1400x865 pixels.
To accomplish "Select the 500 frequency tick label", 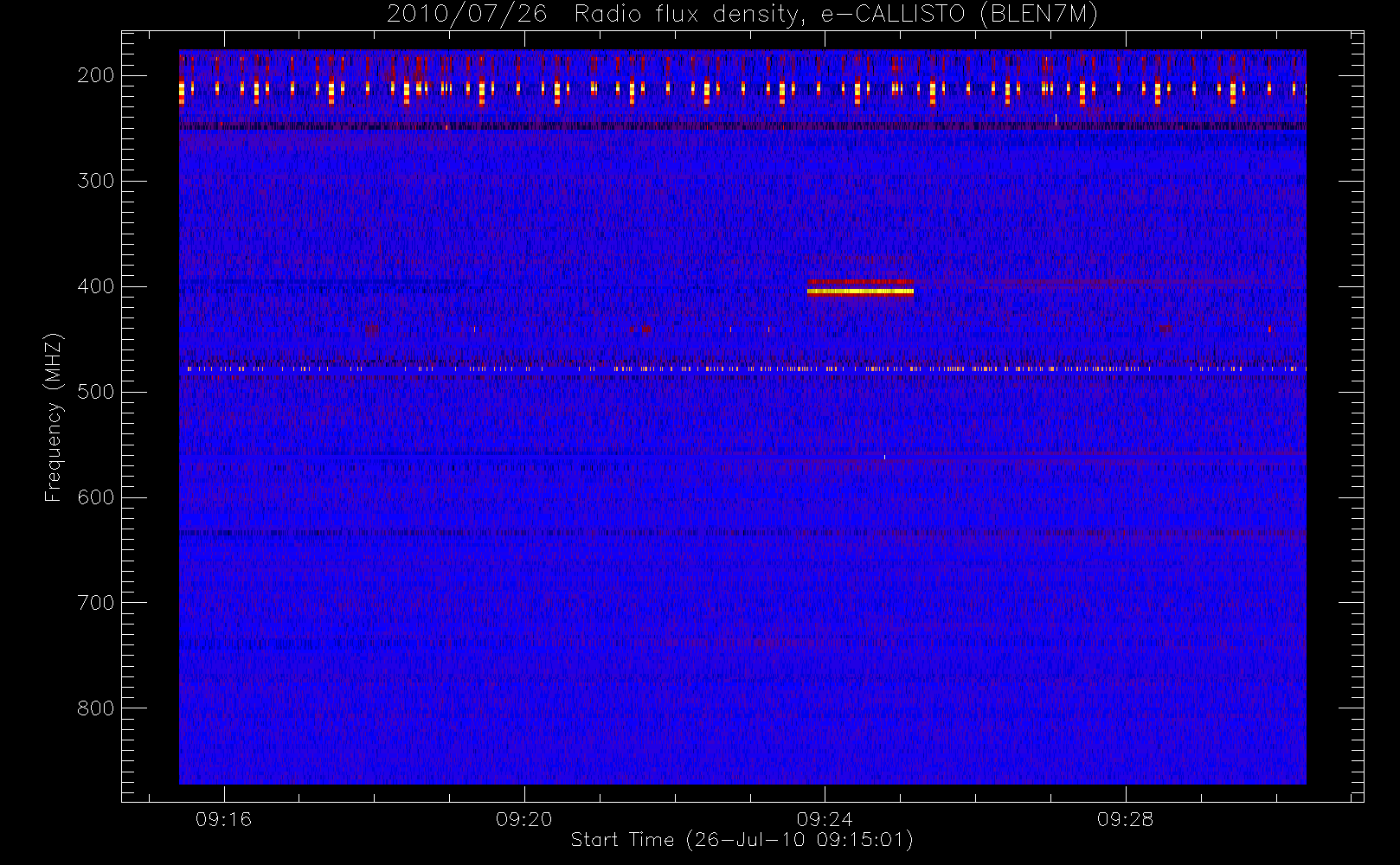I will 96,392.
